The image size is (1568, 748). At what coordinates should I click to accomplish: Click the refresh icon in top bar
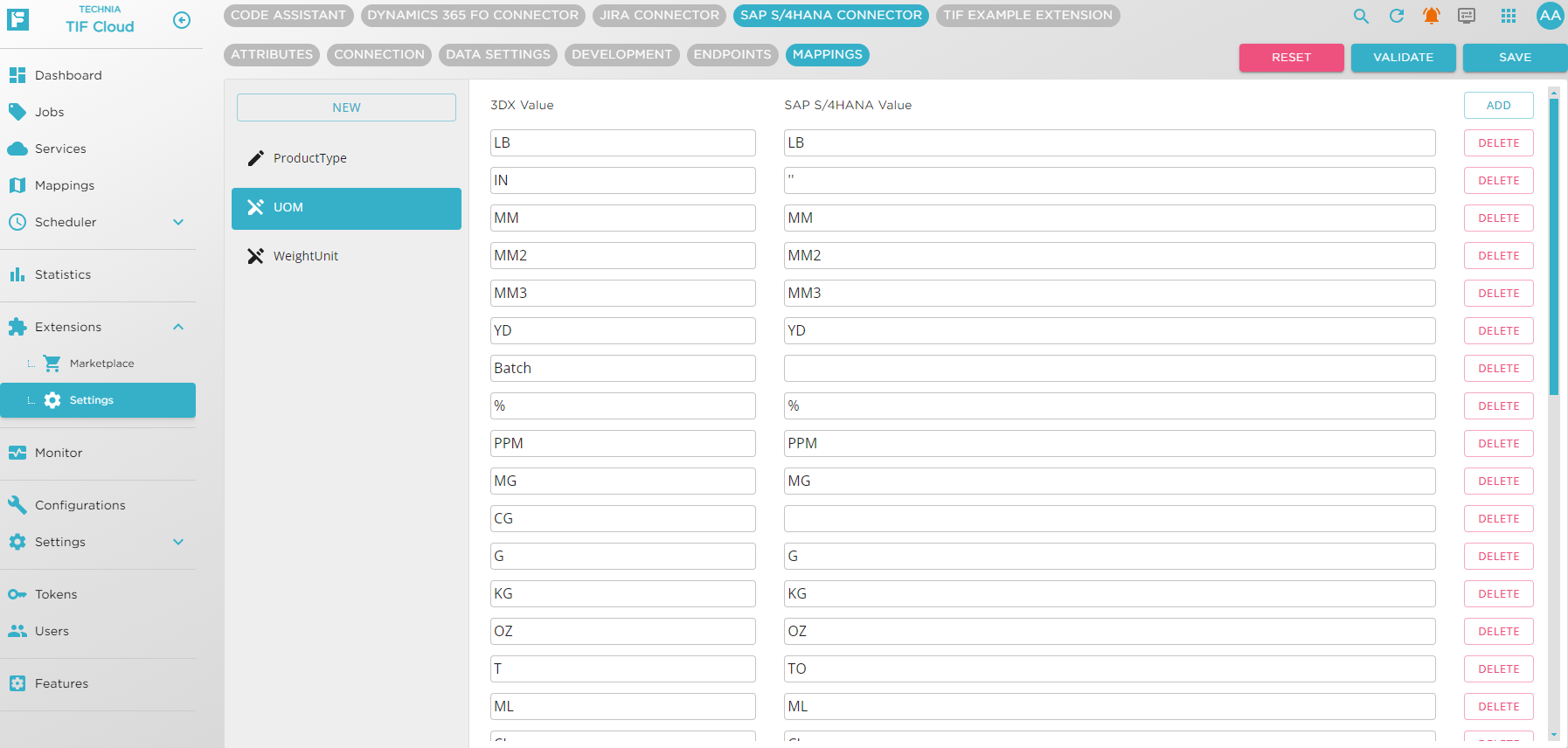1397,16
